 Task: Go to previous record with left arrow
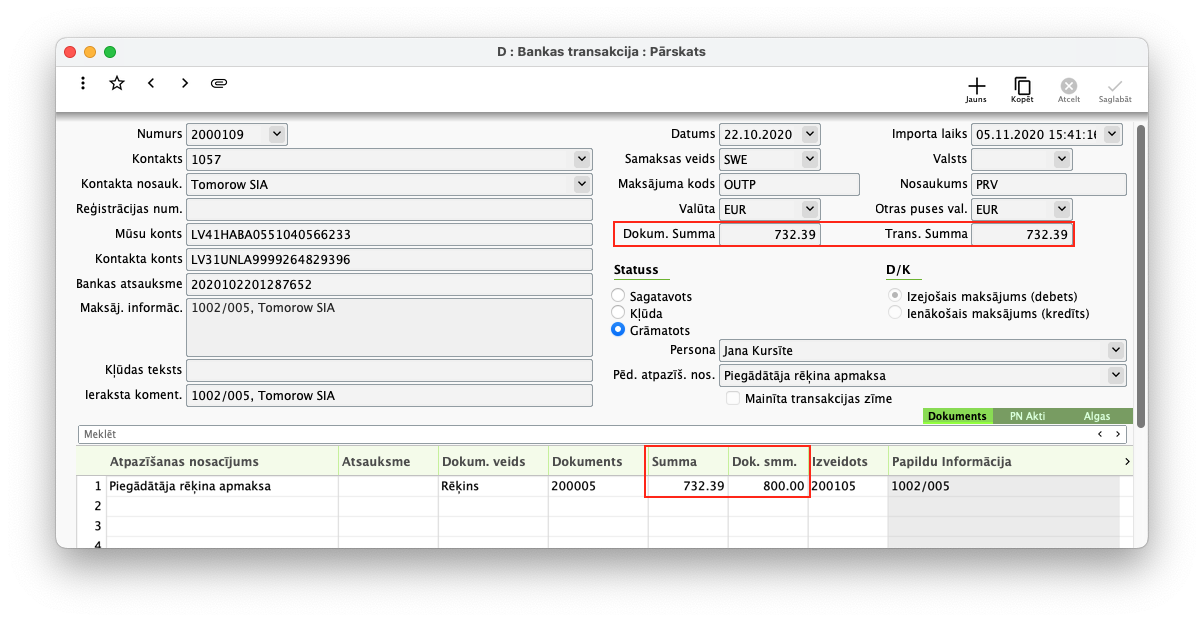[151, 83]
